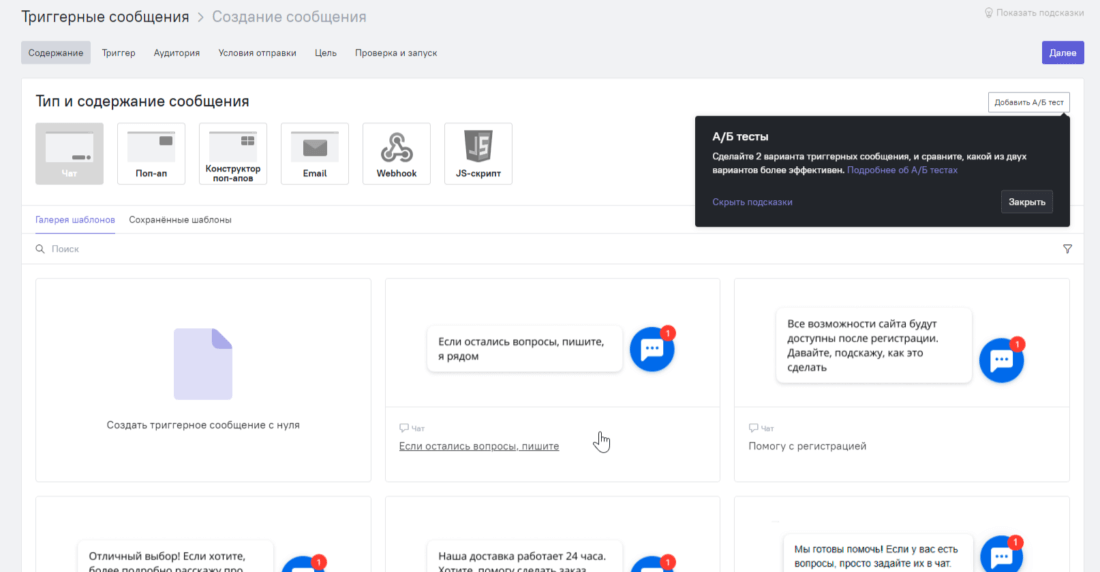
Task: Open Подробнее об А/Б тестах link
Action: point(902,170)
